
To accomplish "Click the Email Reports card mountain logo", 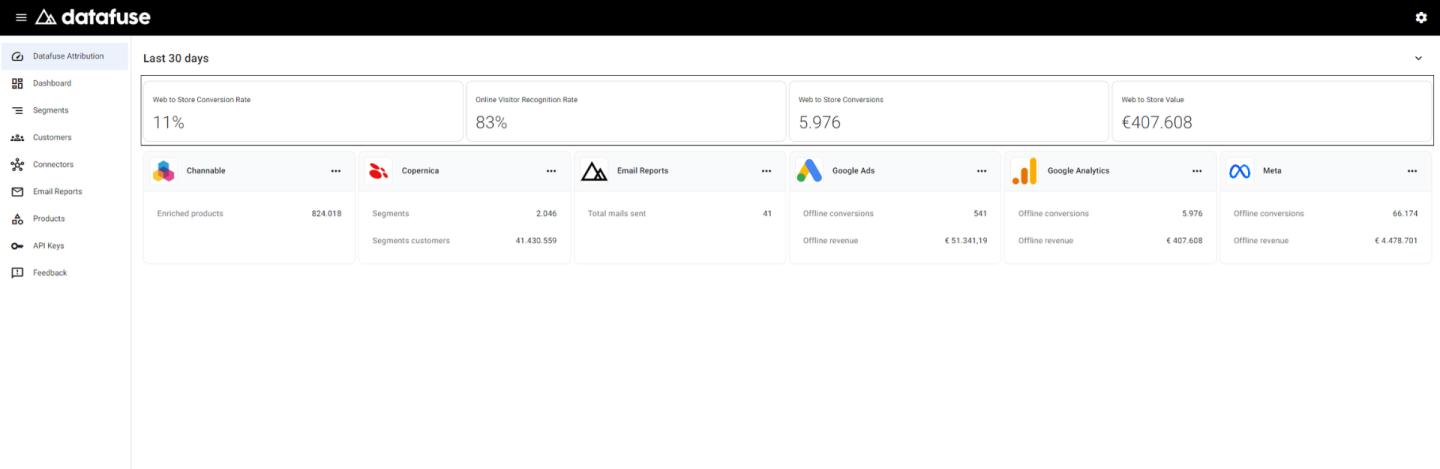I will pyautogui.click(x=594, y=171).
